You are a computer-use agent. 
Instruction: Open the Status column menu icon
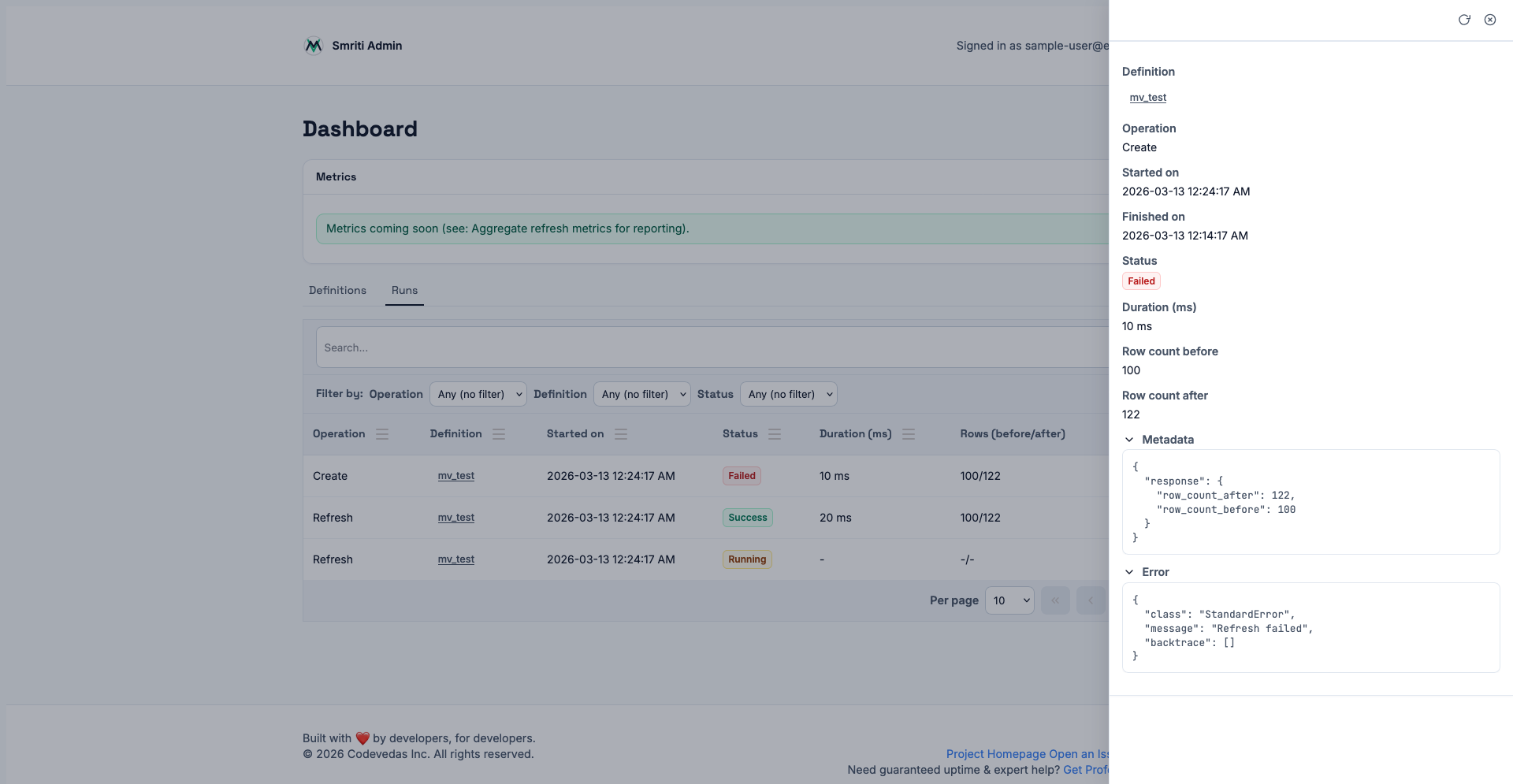click(x=775, y=434)
